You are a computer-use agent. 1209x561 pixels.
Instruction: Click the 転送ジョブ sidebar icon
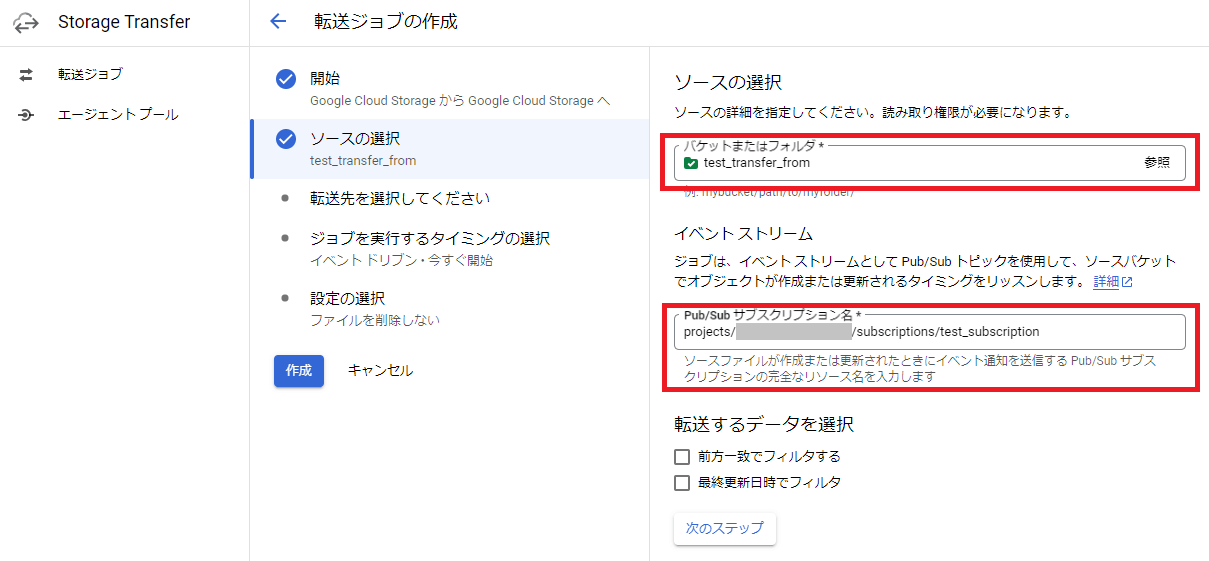pyautogui.click(x=26, y=74)
